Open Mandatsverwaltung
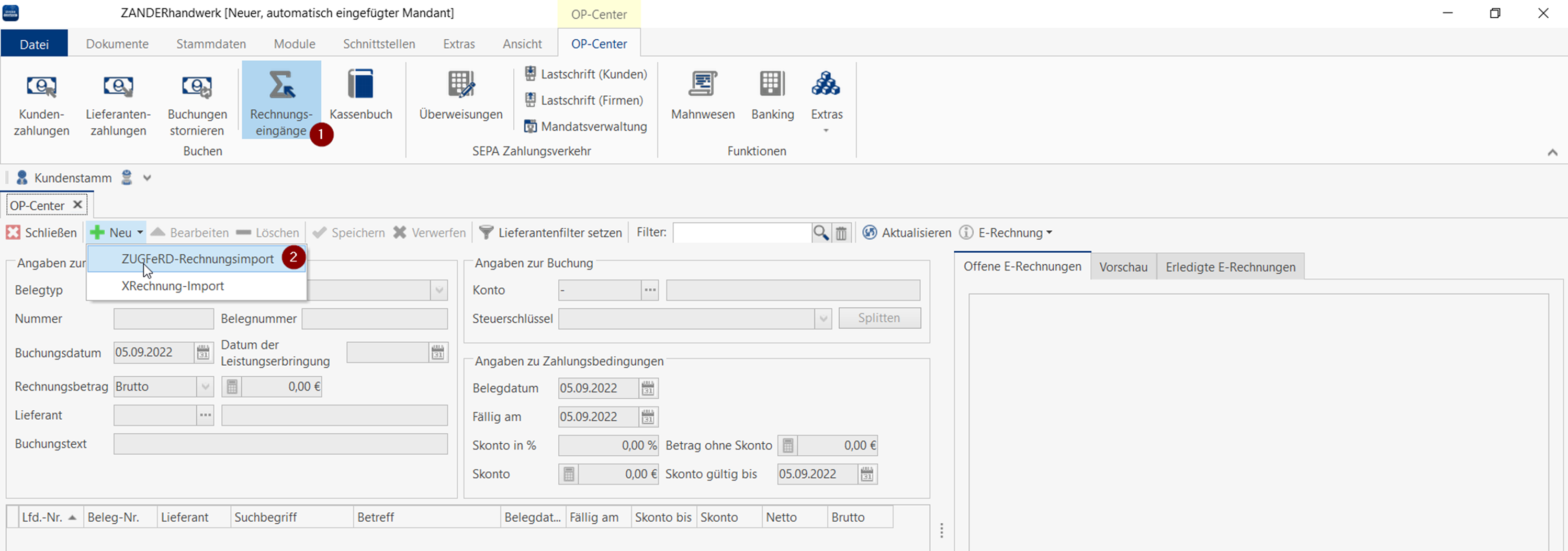This screenshot has height=551, width=1568. pos(585,127)
